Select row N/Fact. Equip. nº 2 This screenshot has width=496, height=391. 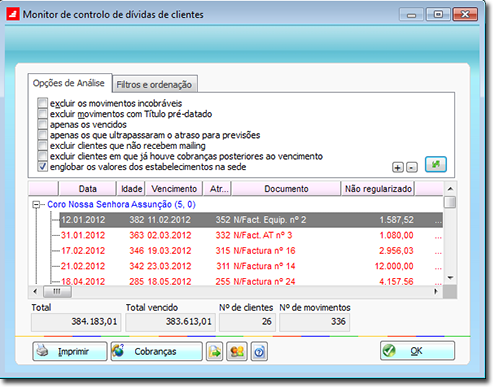[x=251, y=220]
